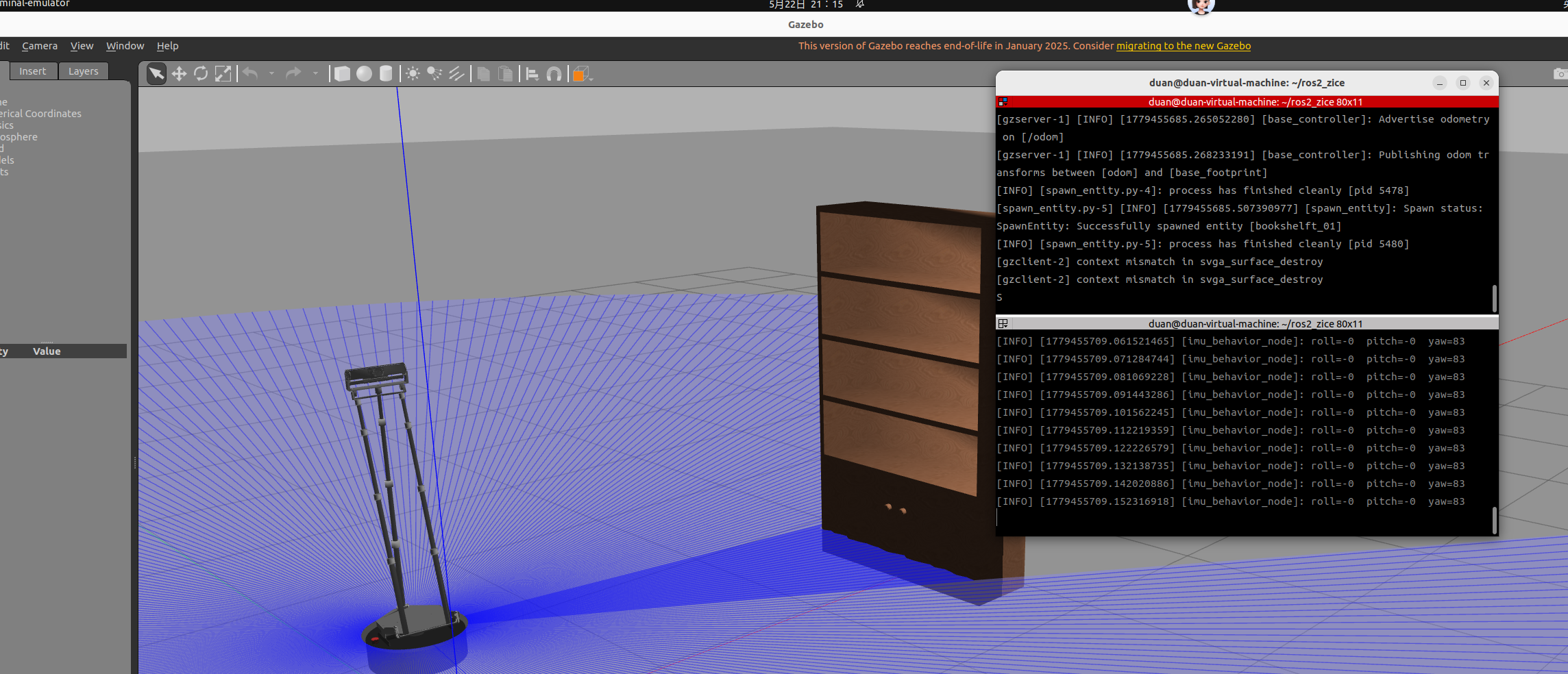Open the redo history dropdown arrow
Viewport: 1568px width, 674px height.
[315, 74]
